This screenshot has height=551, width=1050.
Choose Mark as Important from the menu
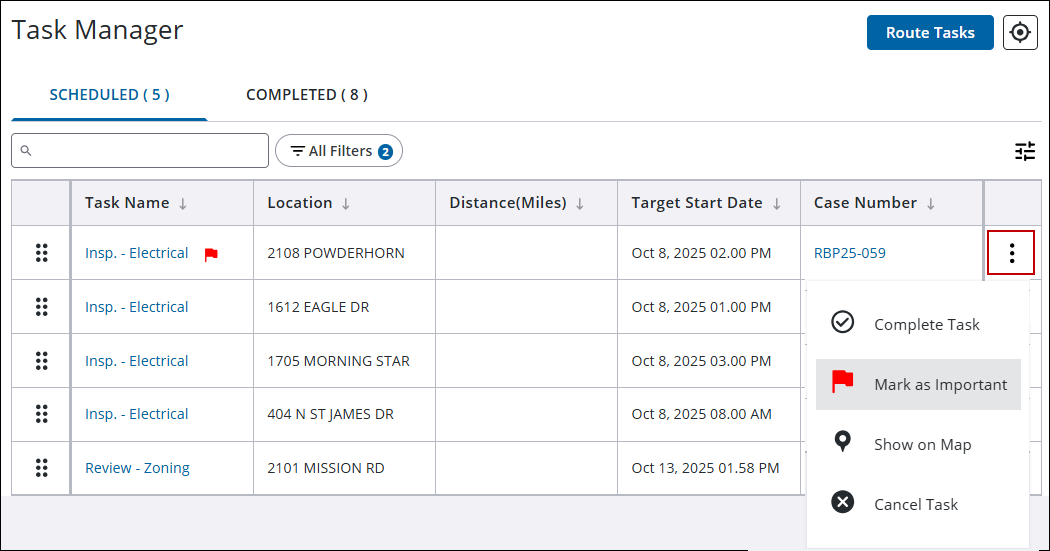point(940,384)
